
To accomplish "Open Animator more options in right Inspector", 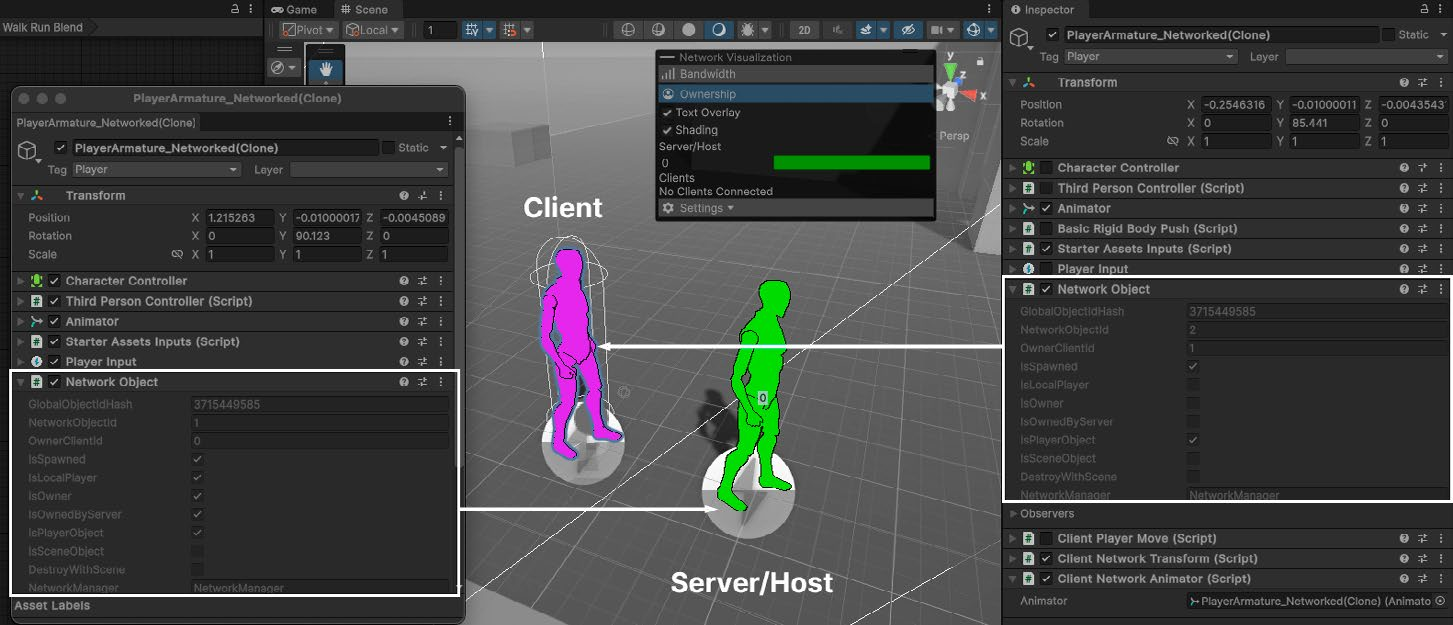I will click(1440, 208).
